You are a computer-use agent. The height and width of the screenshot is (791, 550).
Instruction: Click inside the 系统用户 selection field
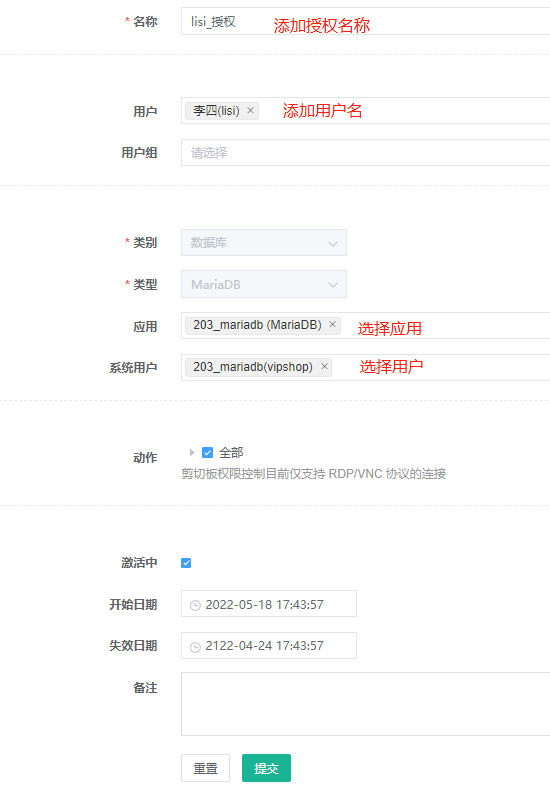(x=365, y=367)
